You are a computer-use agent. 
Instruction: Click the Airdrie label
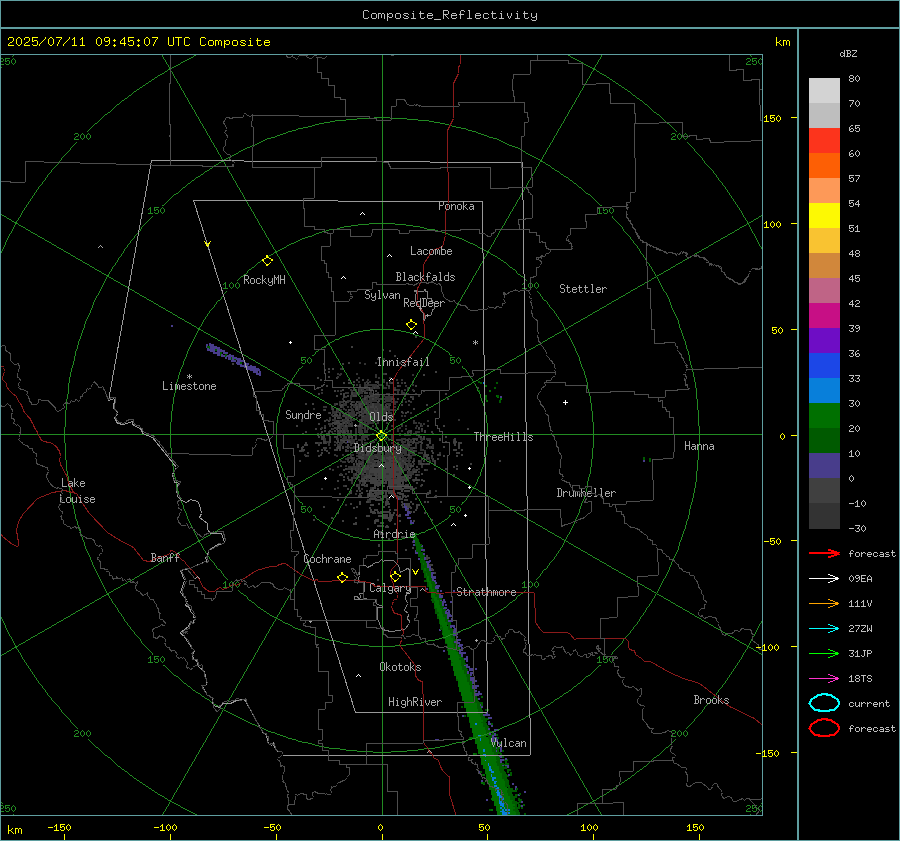(394, 534)
